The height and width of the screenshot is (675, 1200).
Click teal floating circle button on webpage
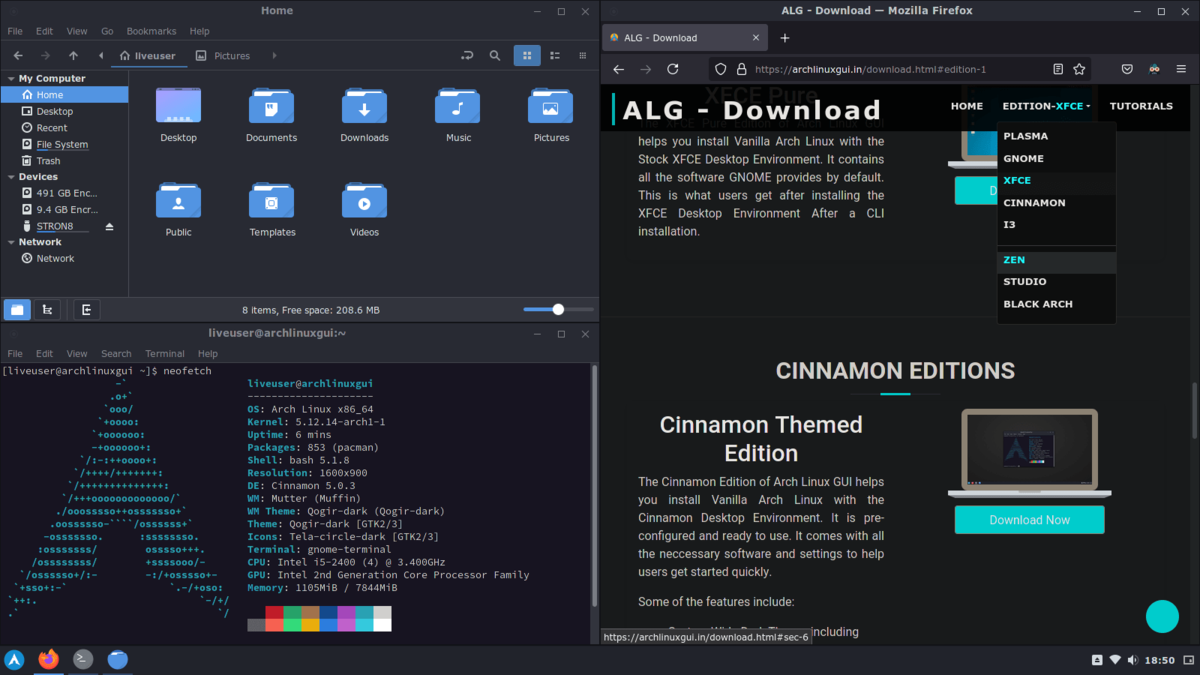(x=1162, y=616)
